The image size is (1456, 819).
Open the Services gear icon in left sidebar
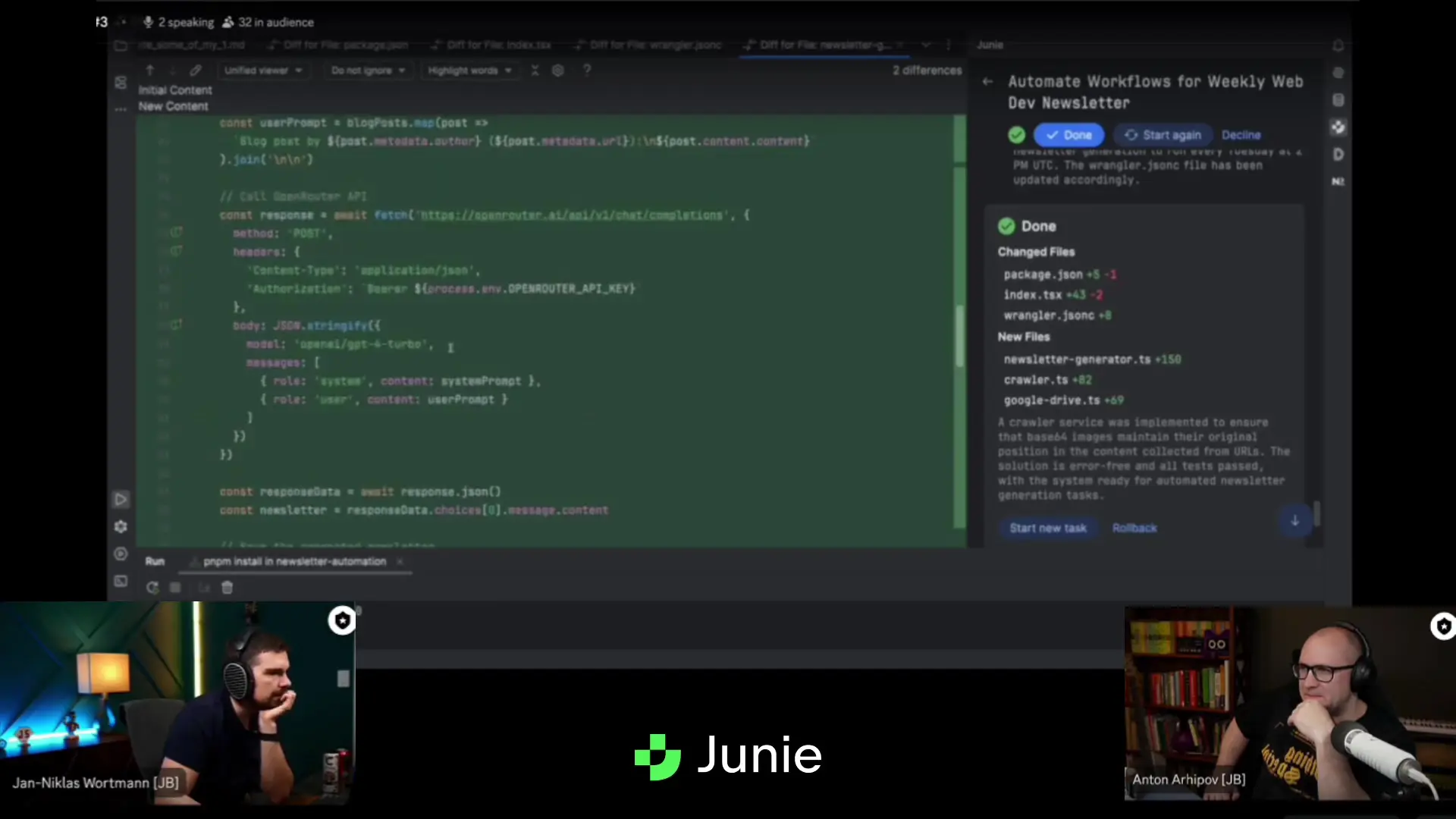pos(121,526)
